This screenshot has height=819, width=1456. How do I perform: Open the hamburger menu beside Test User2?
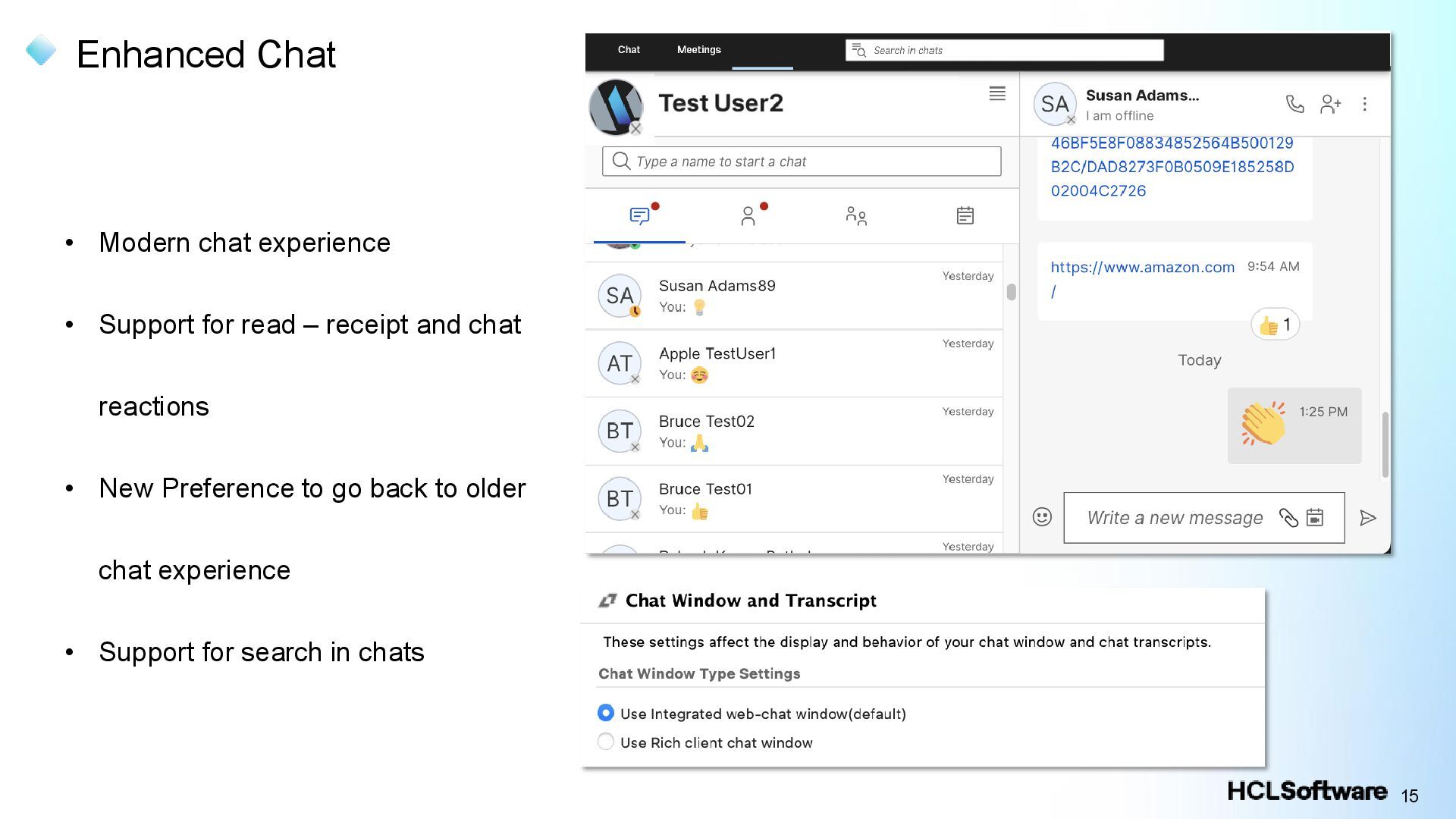(x=997, y=93)
